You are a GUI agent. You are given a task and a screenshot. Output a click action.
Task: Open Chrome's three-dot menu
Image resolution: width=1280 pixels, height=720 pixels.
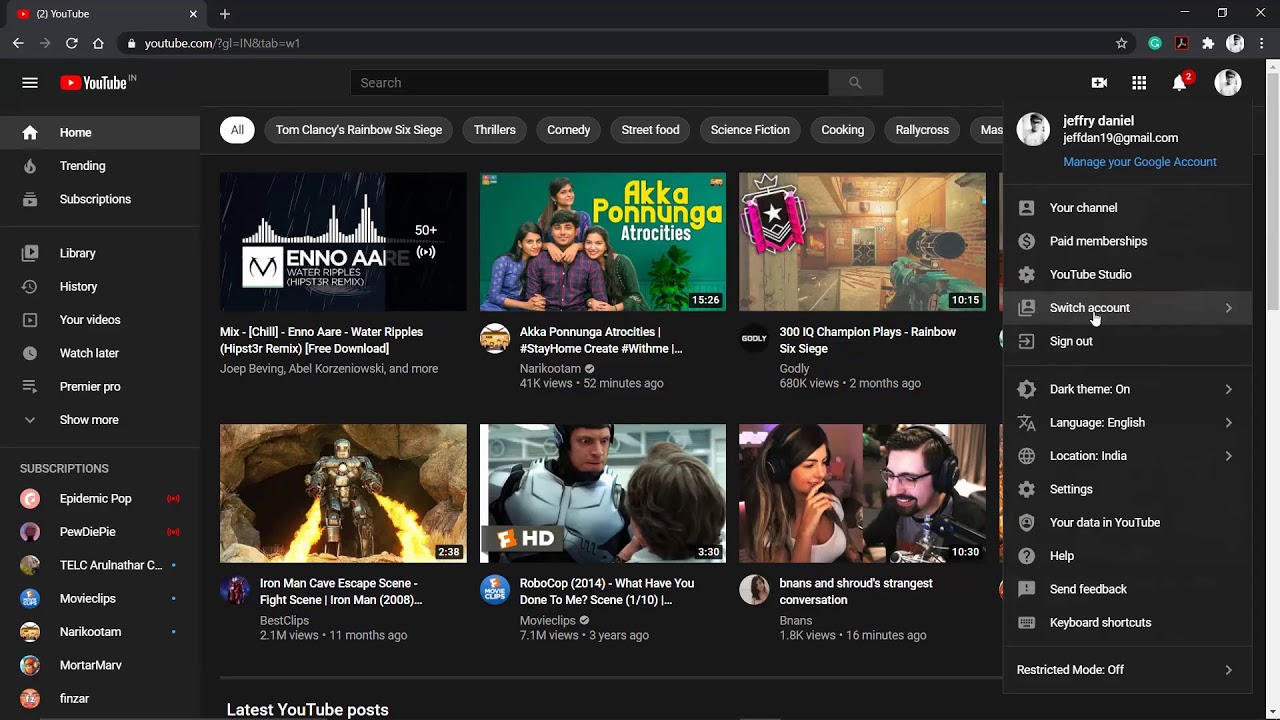tap(1262, 43)
